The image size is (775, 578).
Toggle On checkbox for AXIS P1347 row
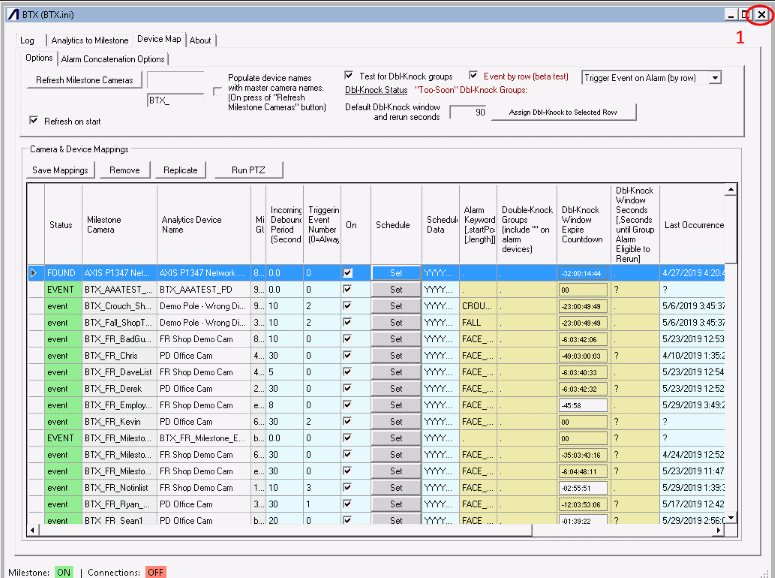click(347, 273)
